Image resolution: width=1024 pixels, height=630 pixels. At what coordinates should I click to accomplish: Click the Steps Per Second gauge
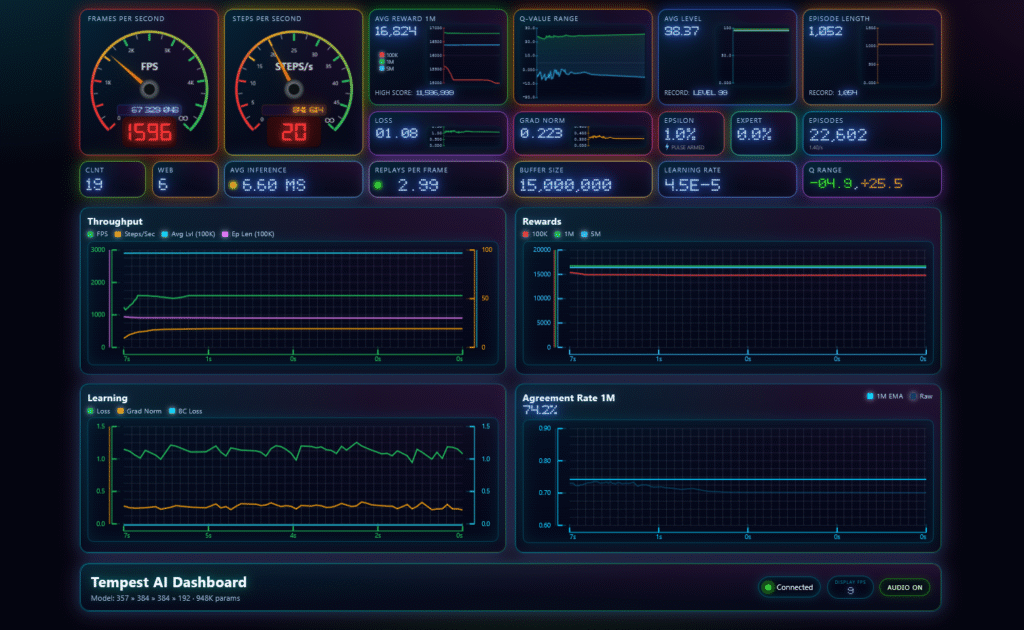293,82
